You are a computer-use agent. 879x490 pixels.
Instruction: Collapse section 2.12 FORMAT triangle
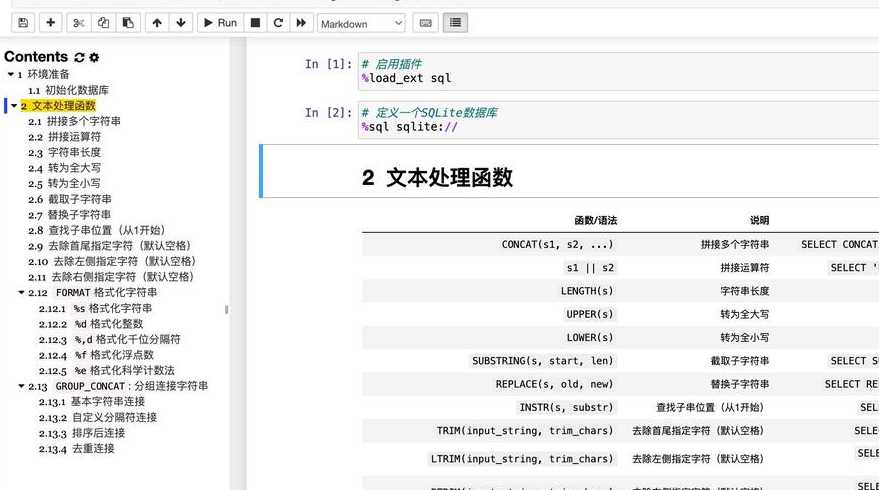coord(21,292)
